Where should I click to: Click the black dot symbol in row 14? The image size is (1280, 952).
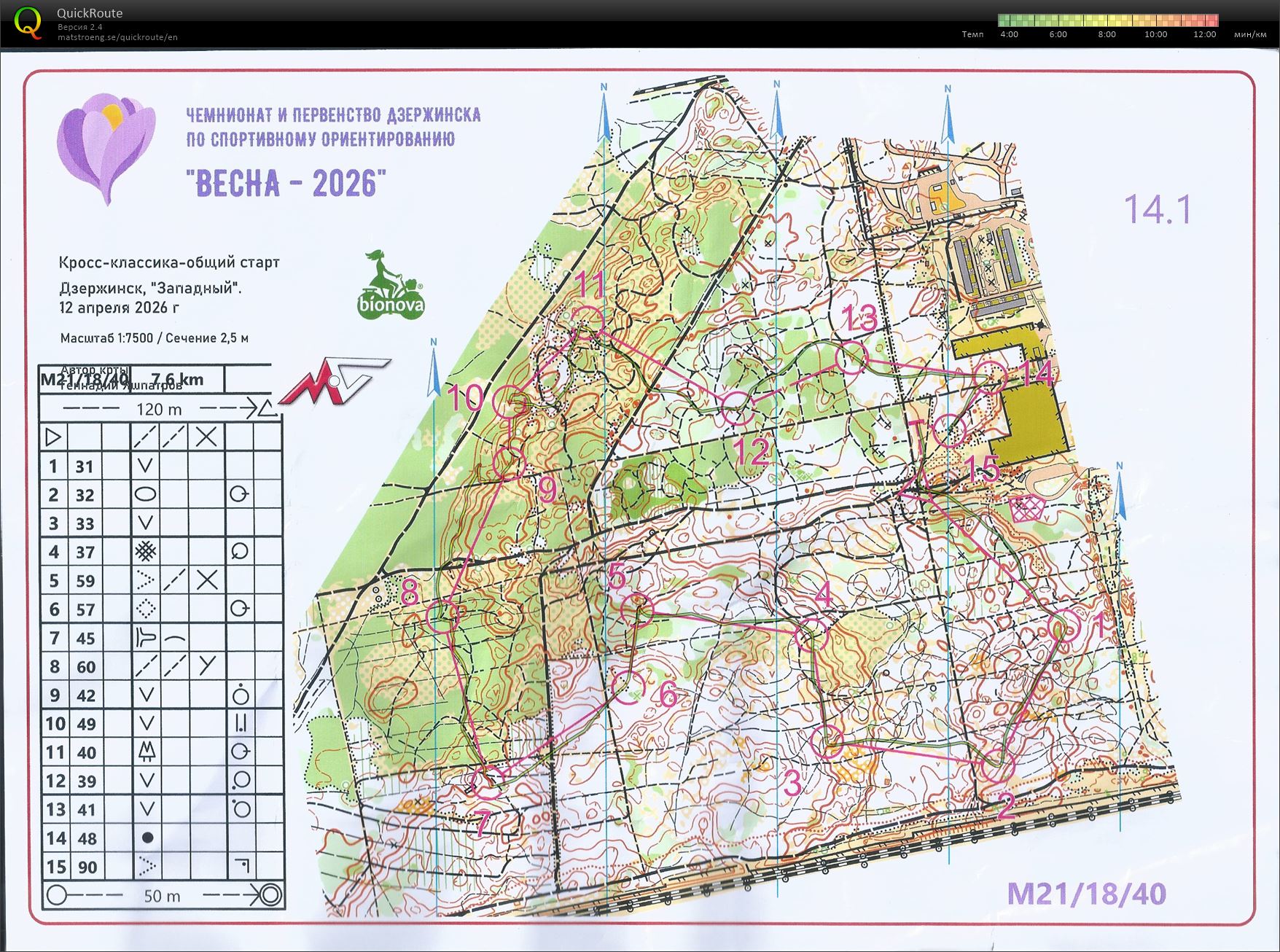[x=147, y=838]
